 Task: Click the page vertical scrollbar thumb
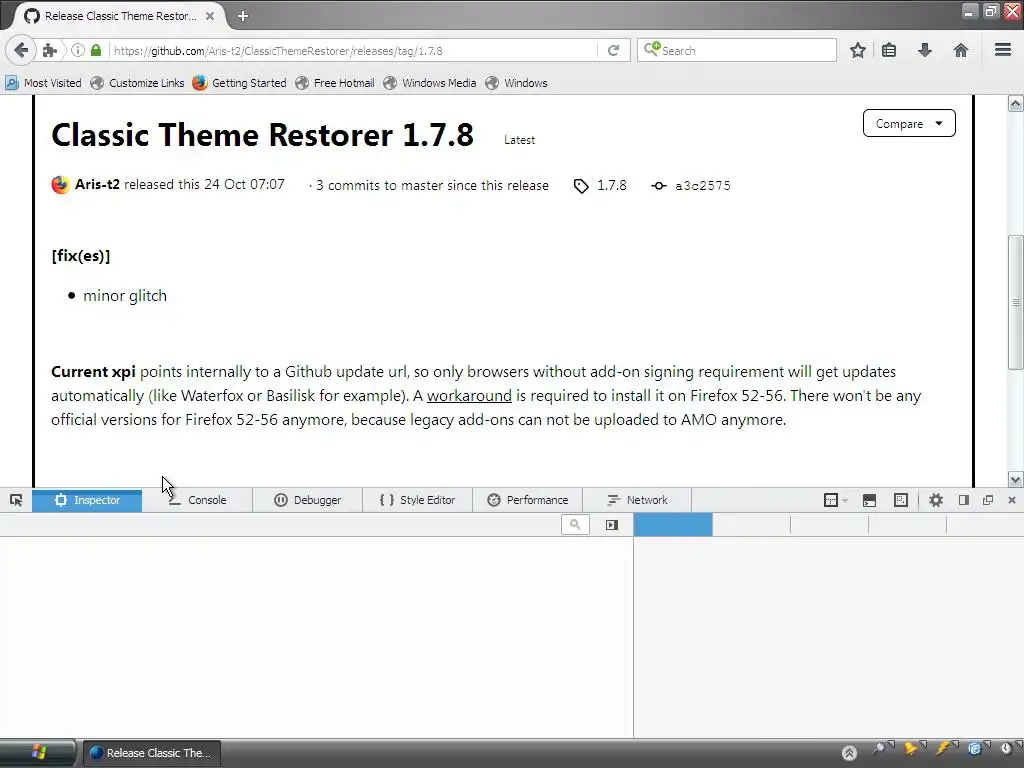point(1016,302)
